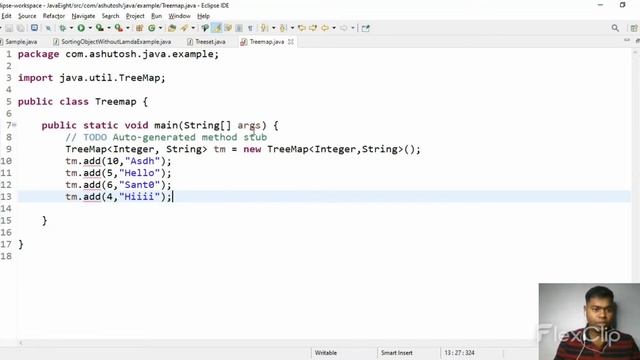The image size is (640, 360).
Task: Click the underlined add on line 10
Action: click(92, 161)
